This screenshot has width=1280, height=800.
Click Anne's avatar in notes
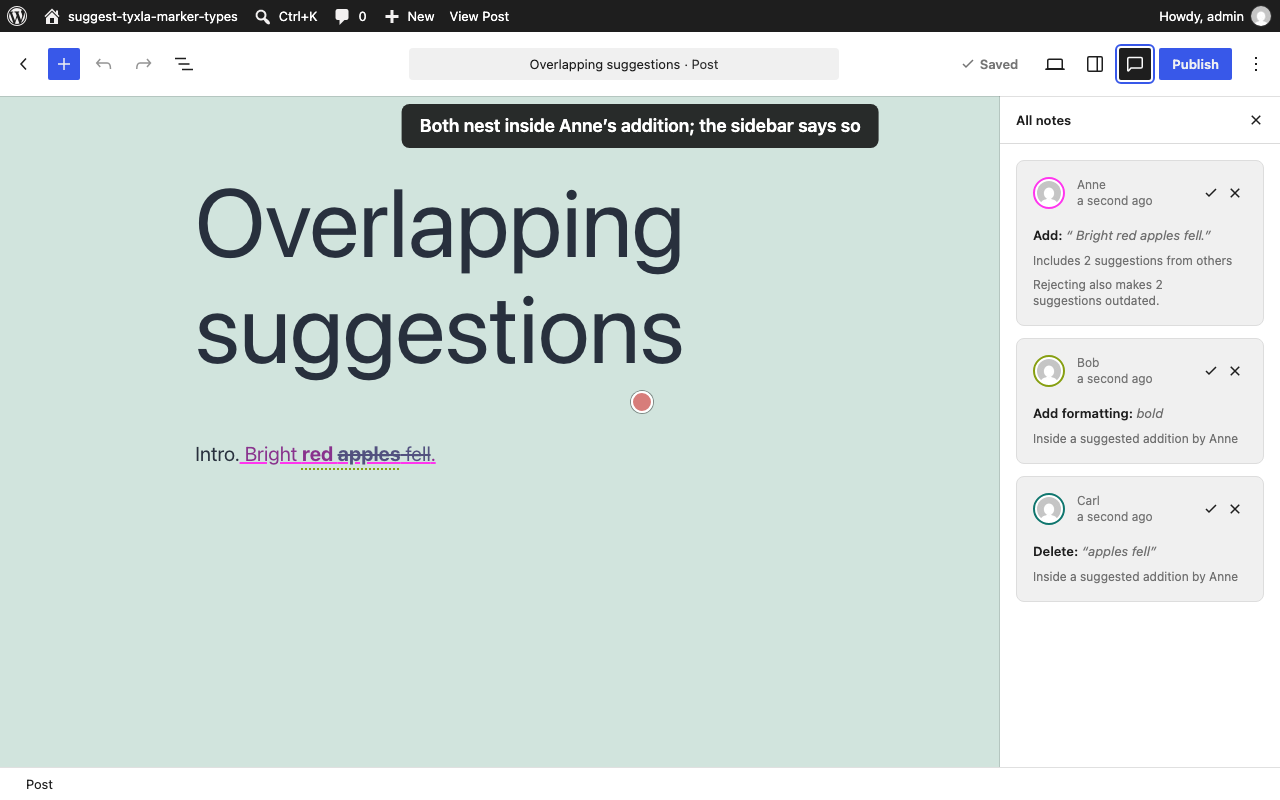coord(1049,193)
